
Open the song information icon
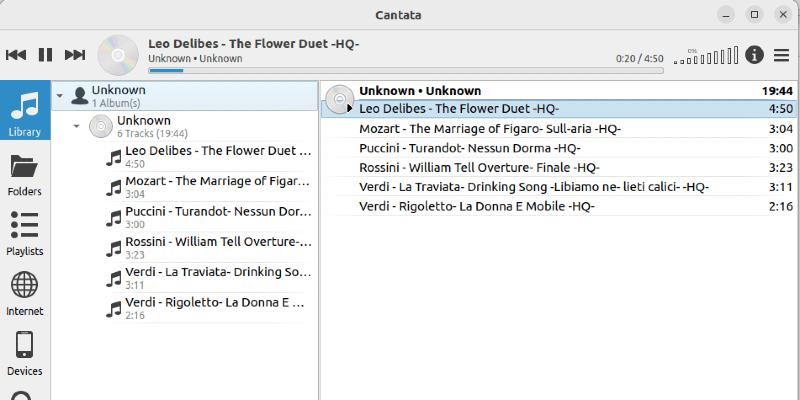(x=754, y=55)
